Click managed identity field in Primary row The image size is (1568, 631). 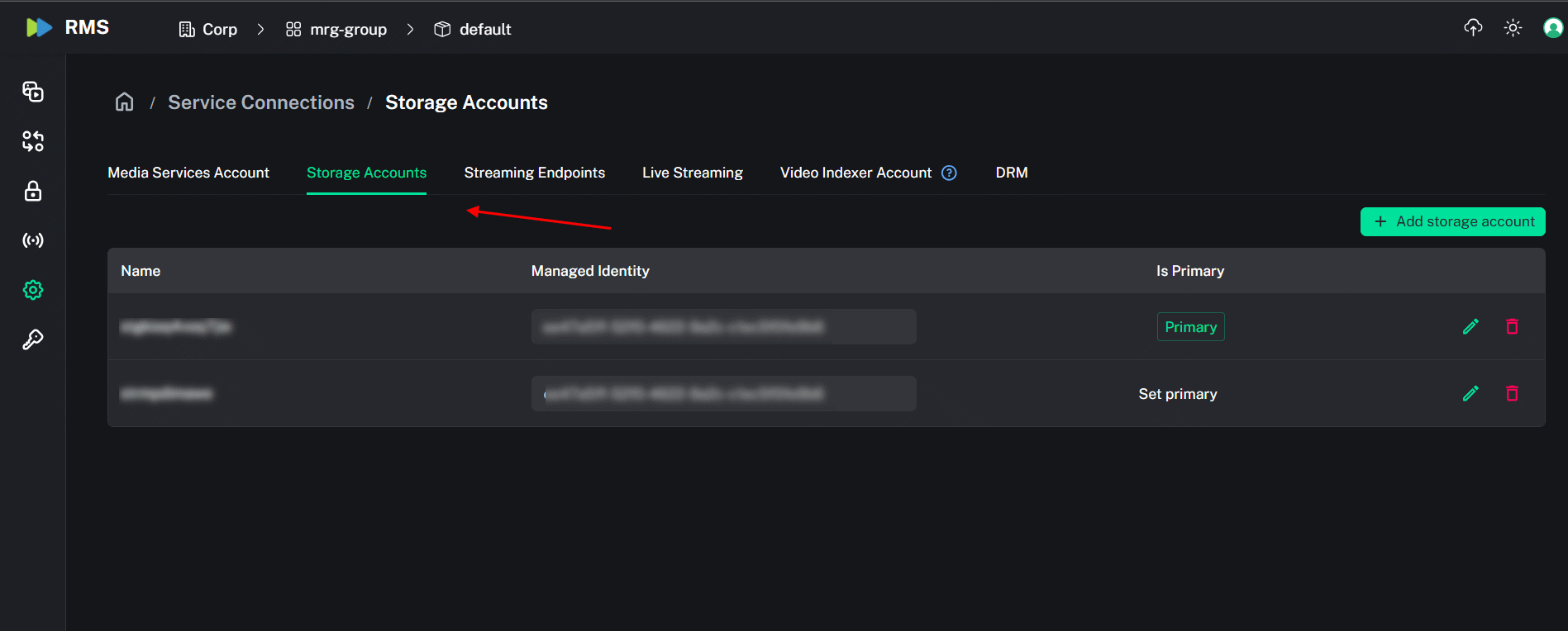pyautogui.click(x=723, y=327)
